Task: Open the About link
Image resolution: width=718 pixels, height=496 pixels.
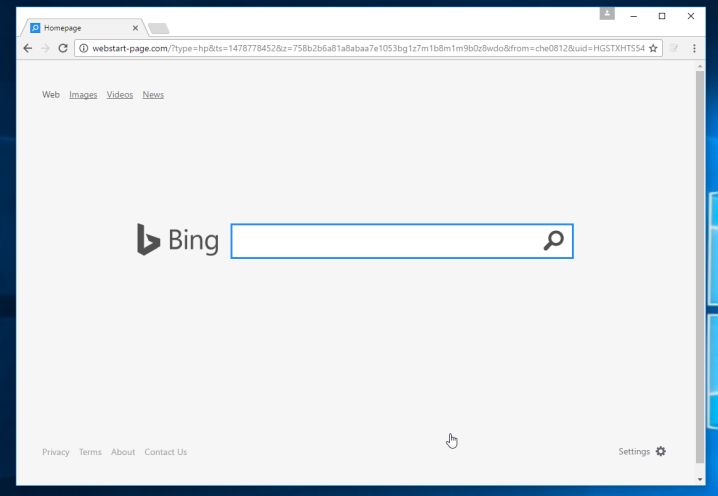Action: coord(123,452)
